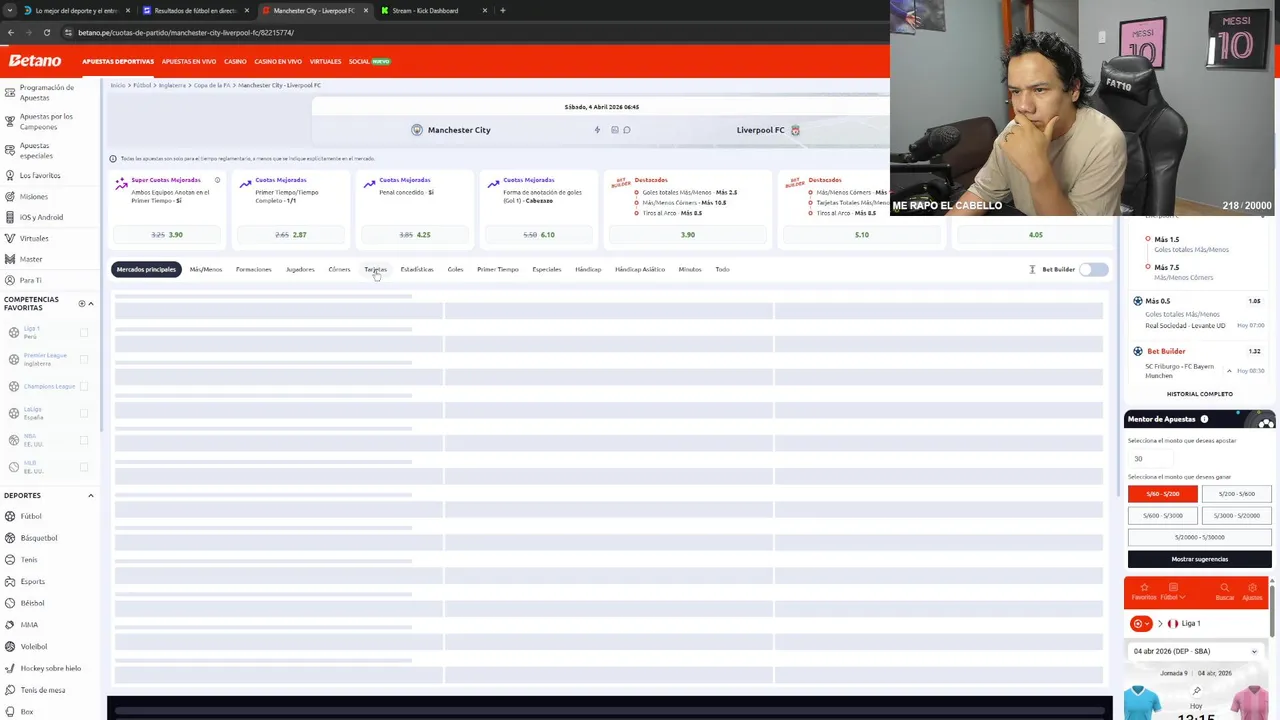Open the red sport selector dropdown
Image resolution: width=1280 pixels, height=720 pixels.
[1140, 623]
